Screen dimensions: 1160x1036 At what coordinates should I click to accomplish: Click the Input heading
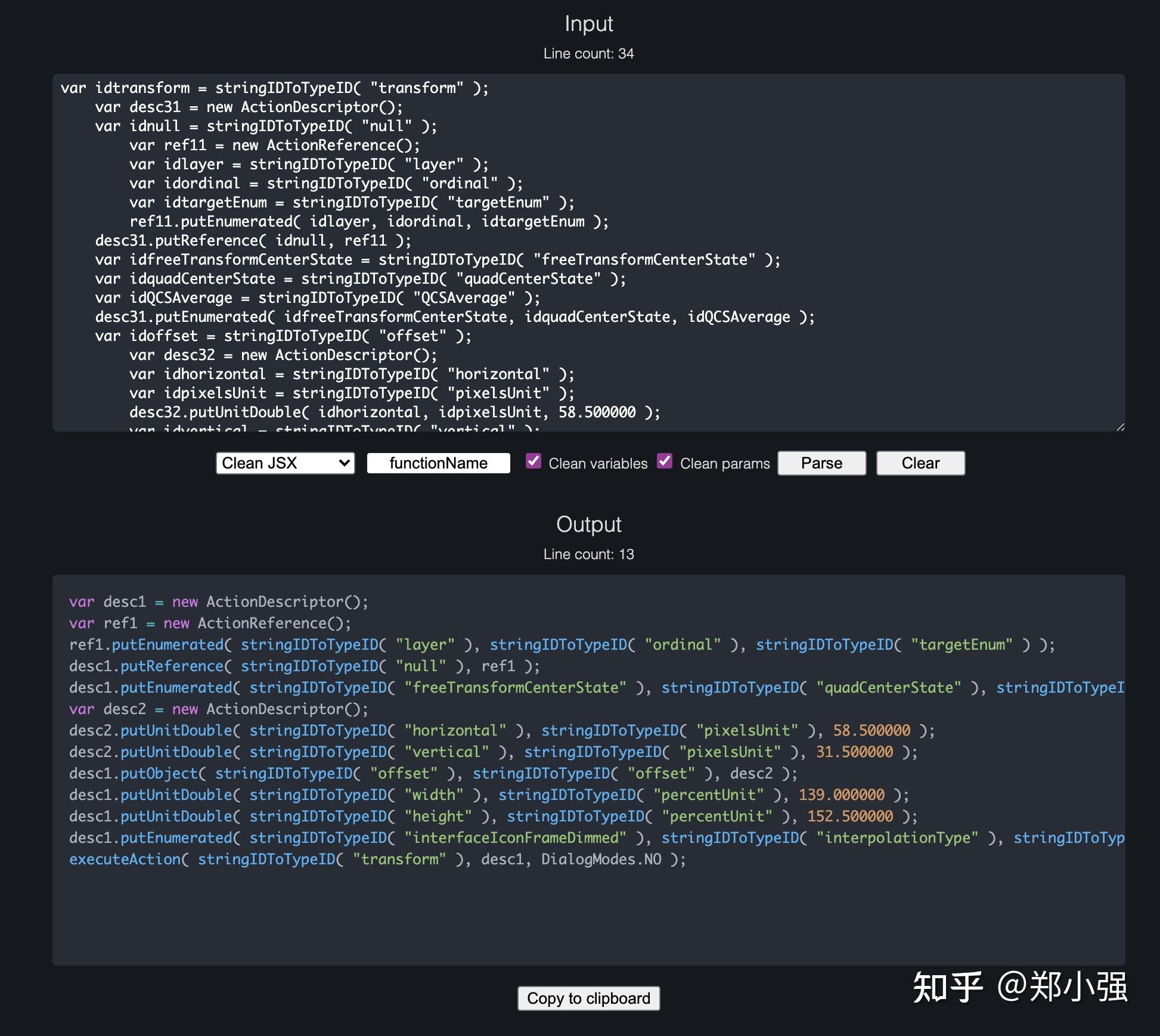pyautogui.click(x=588, y=24)
